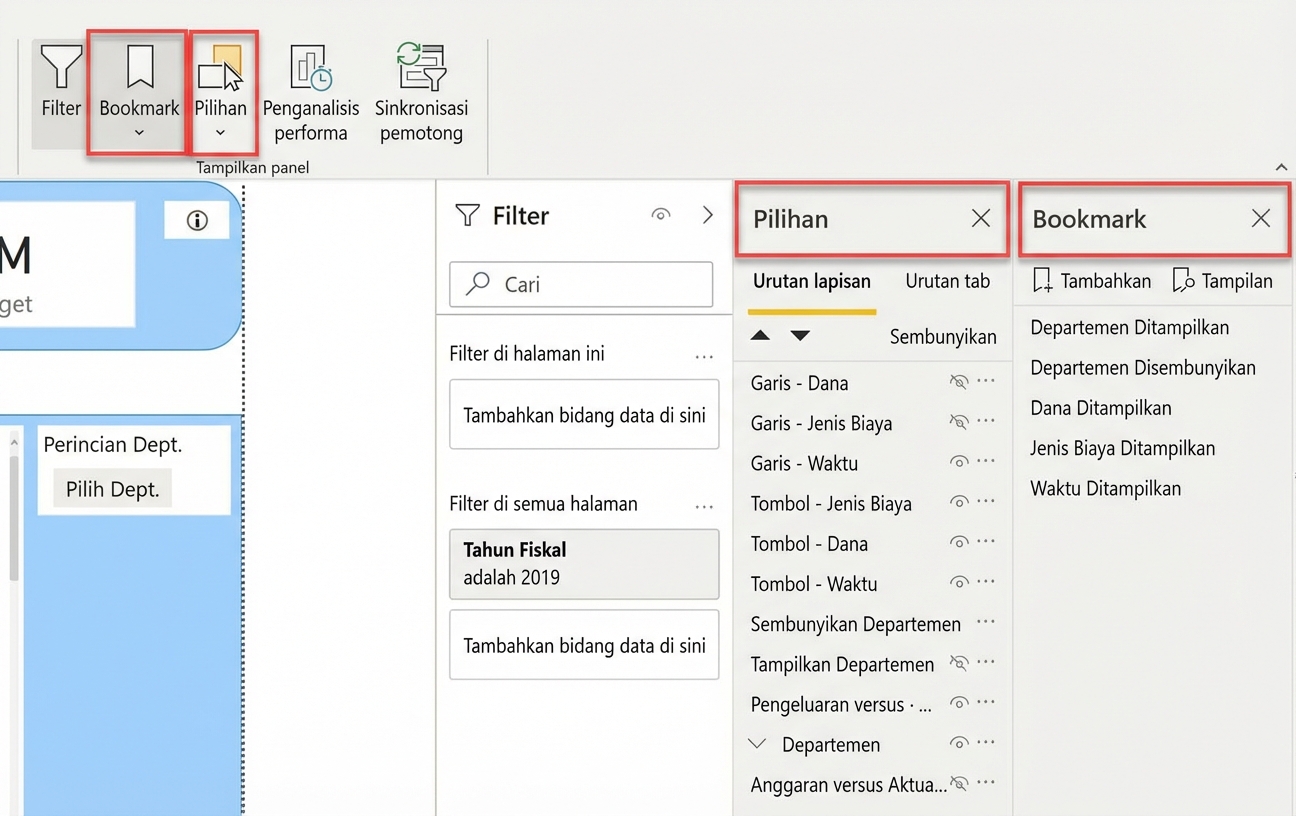Select the Urutan lapisan tab
The width and height of the screenshot is (1296, 816).
tap(811, 281)
